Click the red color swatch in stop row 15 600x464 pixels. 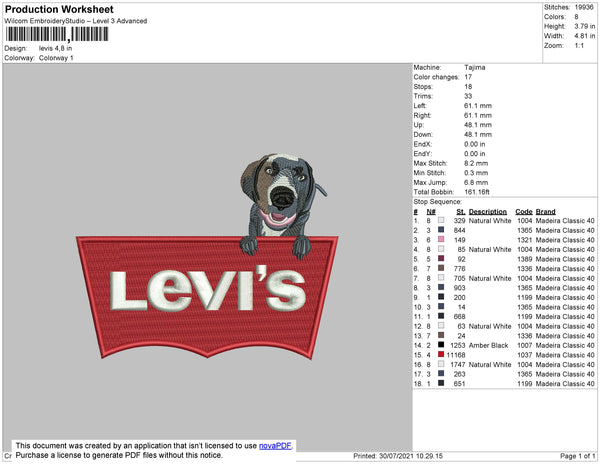[x=441, y=354]
